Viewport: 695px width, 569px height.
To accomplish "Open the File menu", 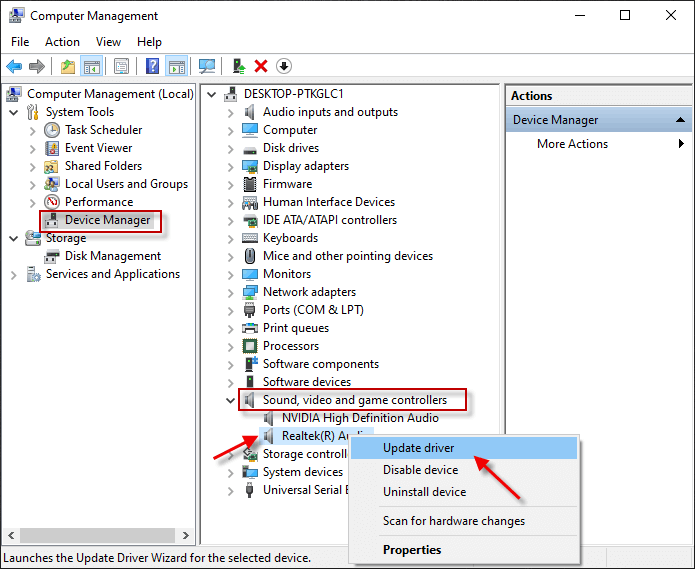I will click(20, 42).
